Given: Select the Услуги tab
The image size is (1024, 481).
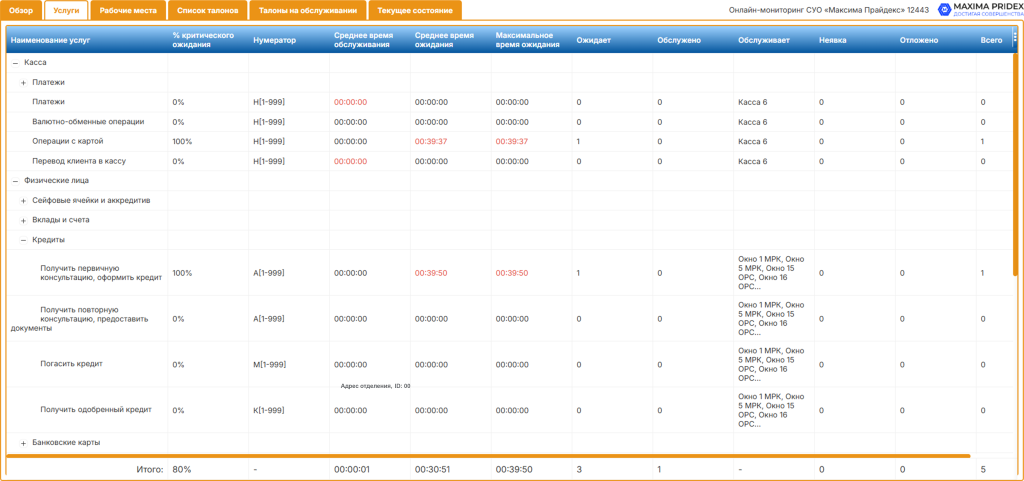Looking at the screenshot, I should pos(66,10).
